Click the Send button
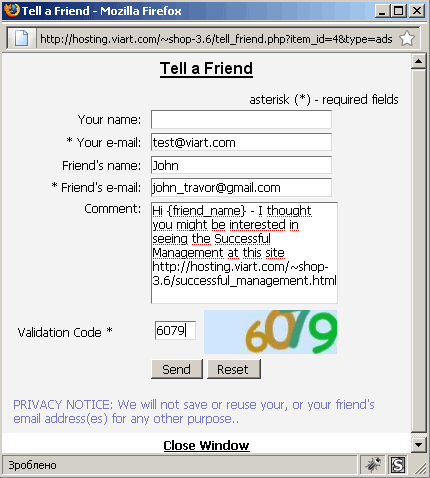Screen dimensions: 430x478 (177, 369)
